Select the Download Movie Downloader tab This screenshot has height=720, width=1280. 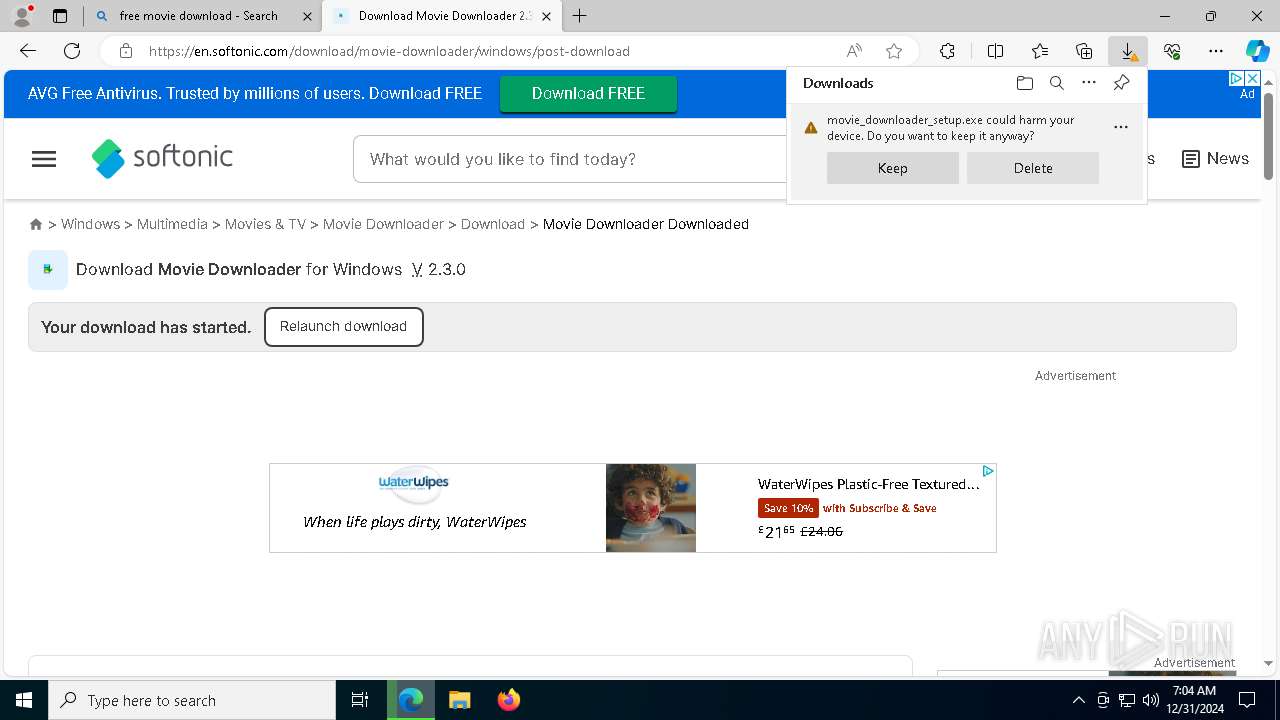444,16
